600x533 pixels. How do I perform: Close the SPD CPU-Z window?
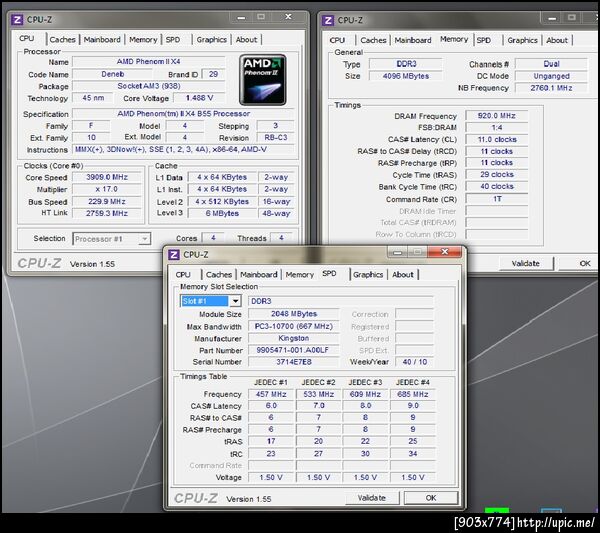(445, 252)
